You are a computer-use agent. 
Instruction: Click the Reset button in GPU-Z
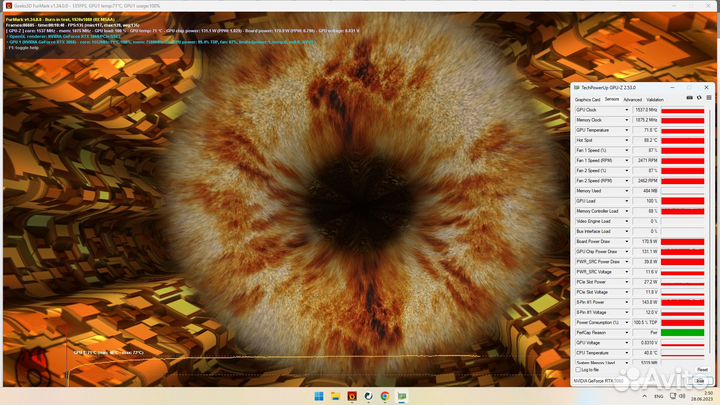pos(702,369)
